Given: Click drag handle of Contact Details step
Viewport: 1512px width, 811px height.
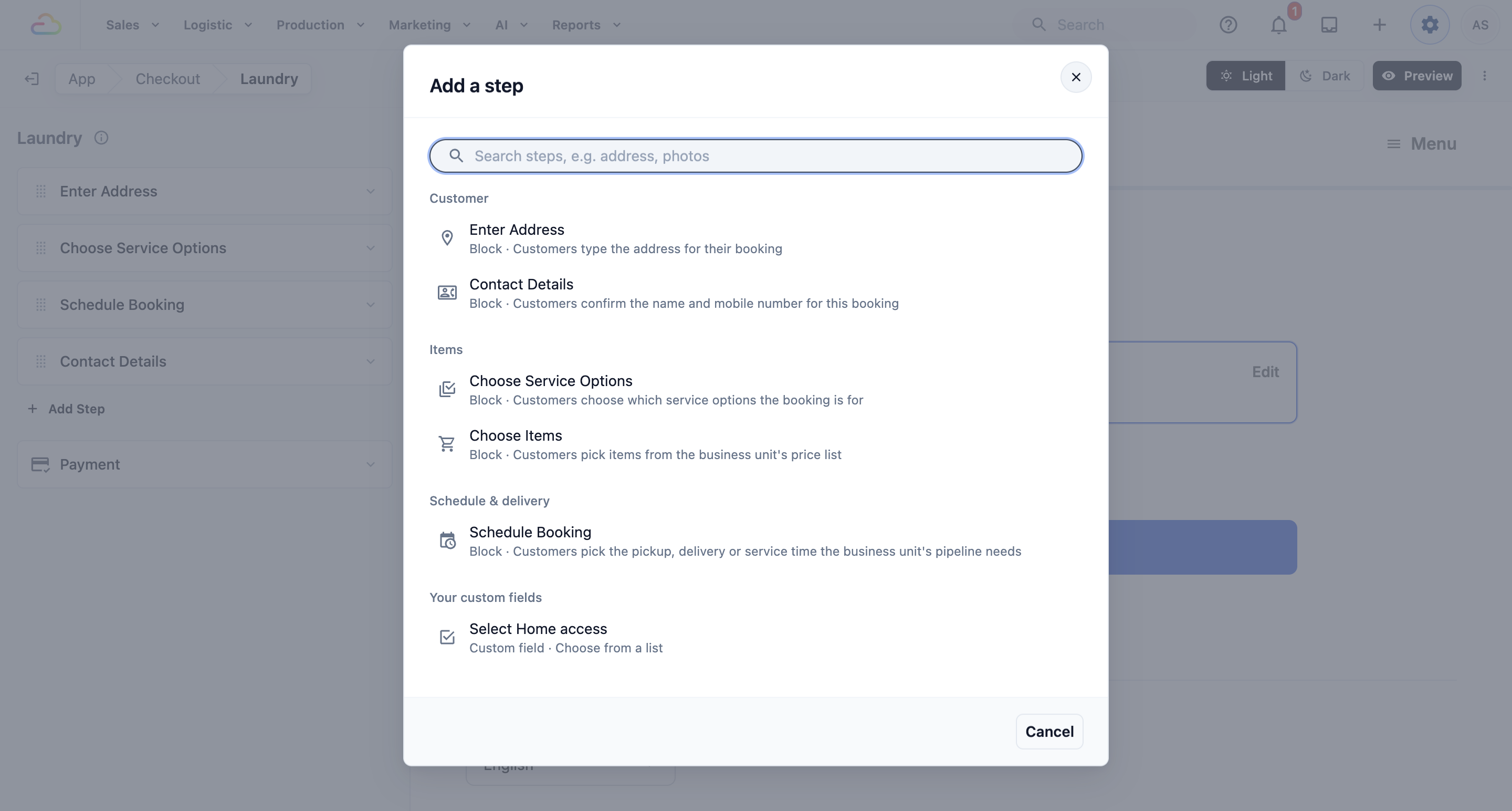Looking at the screenshot, I should [40, 362].
